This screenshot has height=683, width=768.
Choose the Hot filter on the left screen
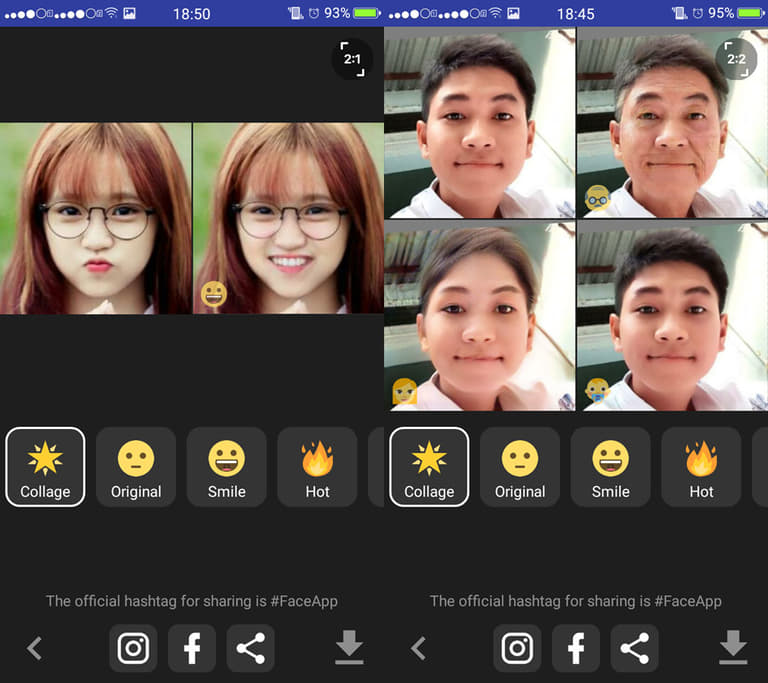pos(317,467)
